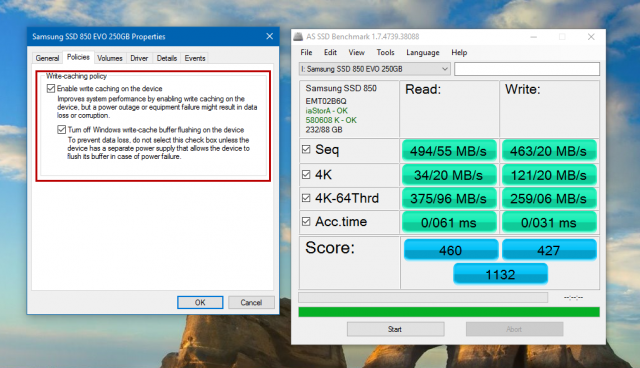Switch to the Volumes tab
This screenshot has height=368, width=640.
[x=110, y=58]
